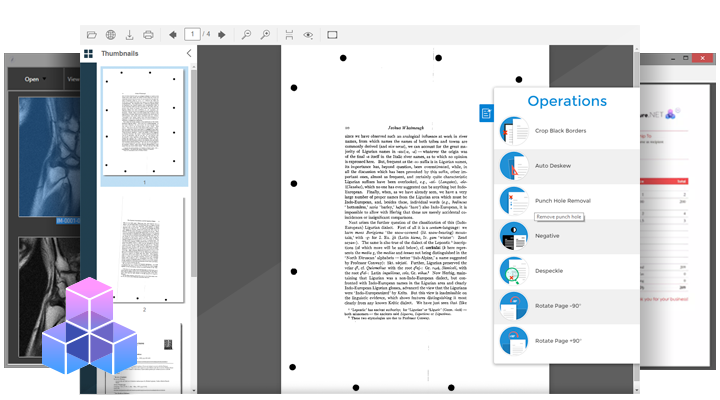Zoom in with the magnifier plus icon
The width and height of the screenshot is (720, 400).
tap(265, 35)
